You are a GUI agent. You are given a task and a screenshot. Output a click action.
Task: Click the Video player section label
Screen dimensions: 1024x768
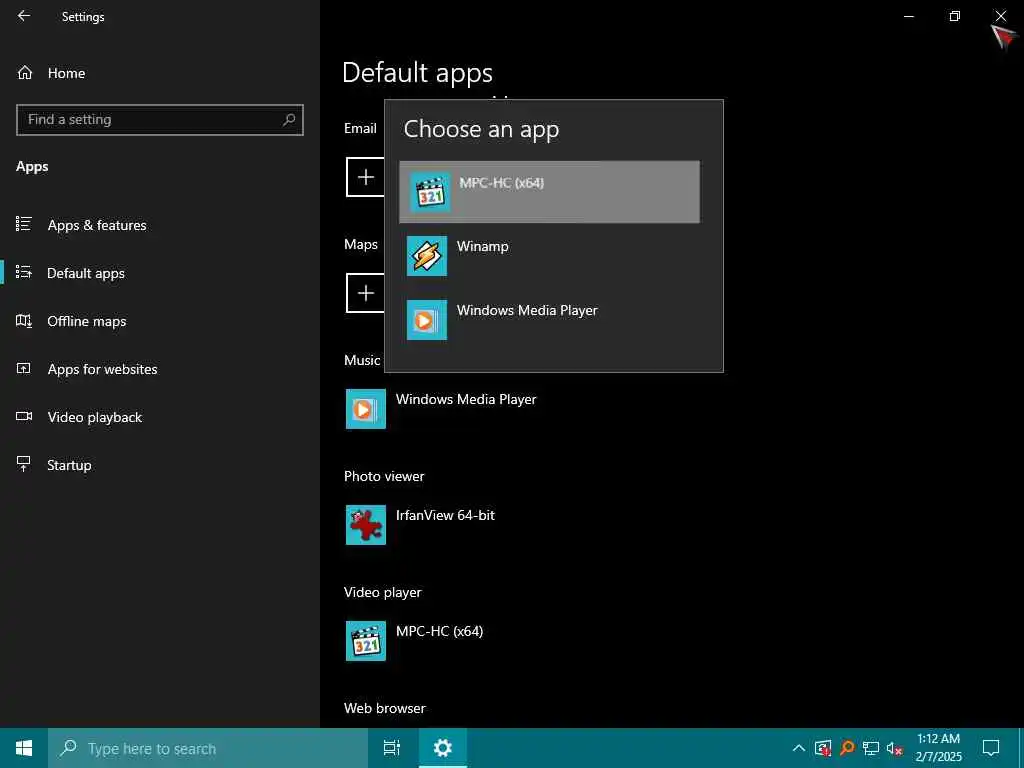coord(383,592)
